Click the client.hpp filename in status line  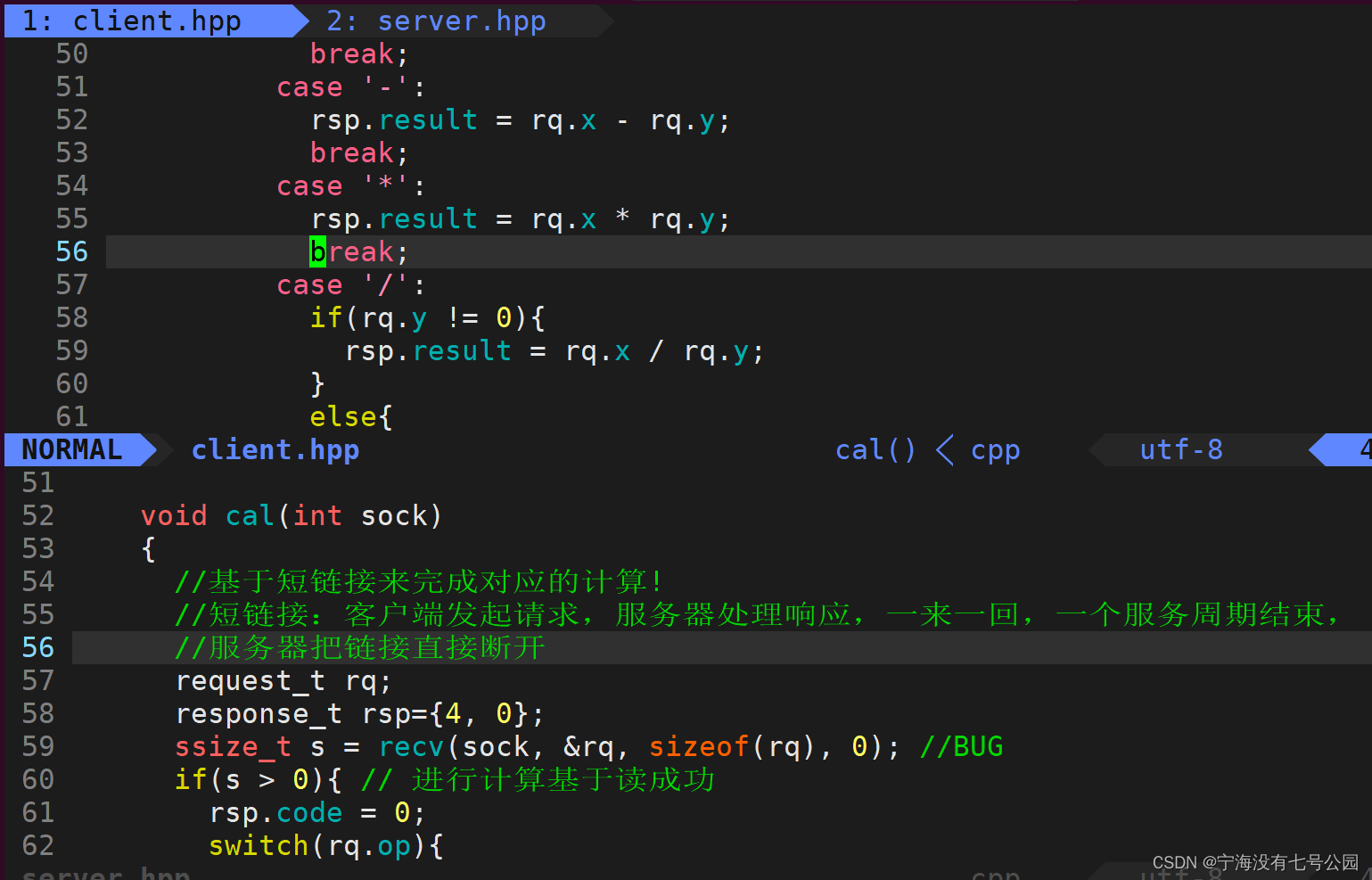pyautogui.click(x=275, y=449)
